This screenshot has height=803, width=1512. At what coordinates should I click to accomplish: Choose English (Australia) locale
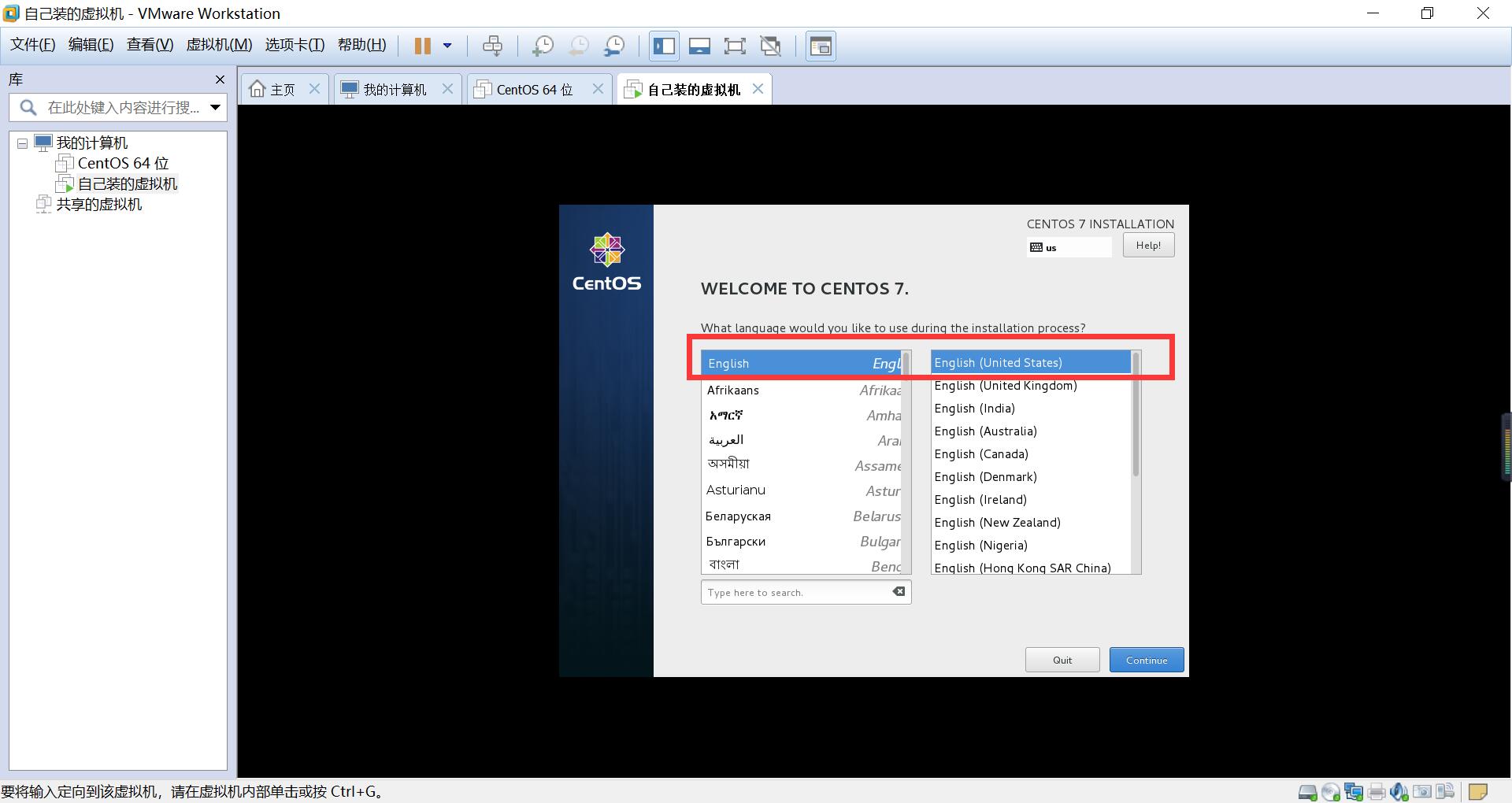point(1031,431)
